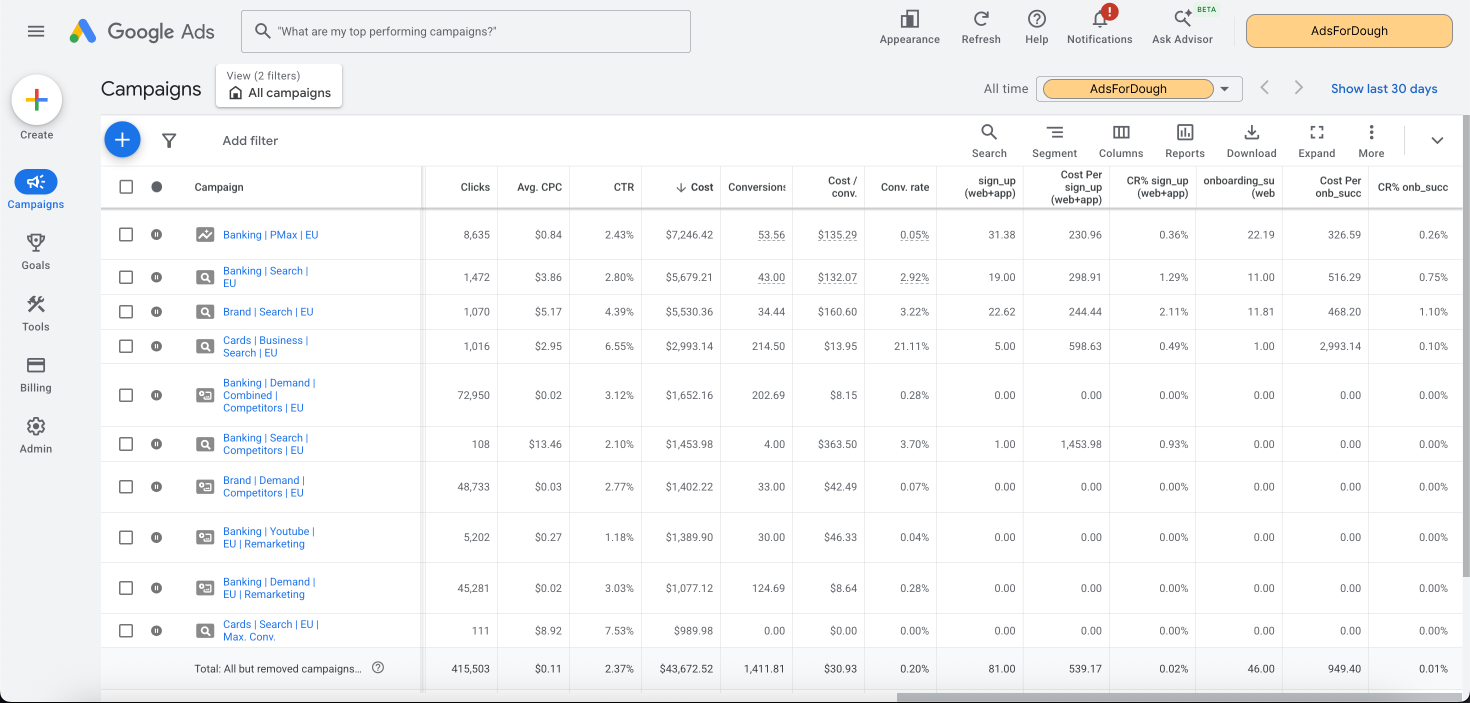Sort by the Avg. CPC column header
This screenshot has height=703, width=1470.
tap(539, 187)
